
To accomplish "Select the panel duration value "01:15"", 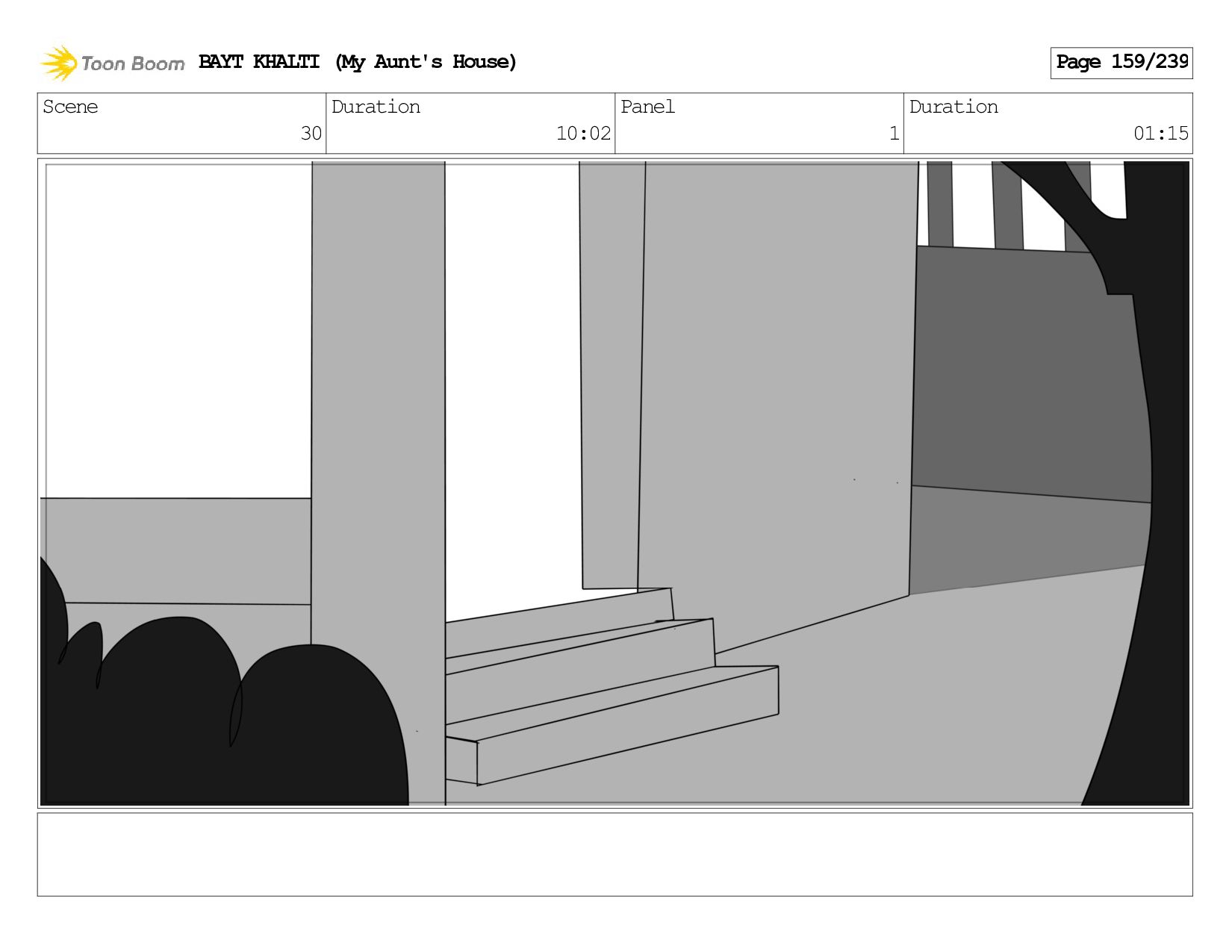I will tap(1160, 134).
